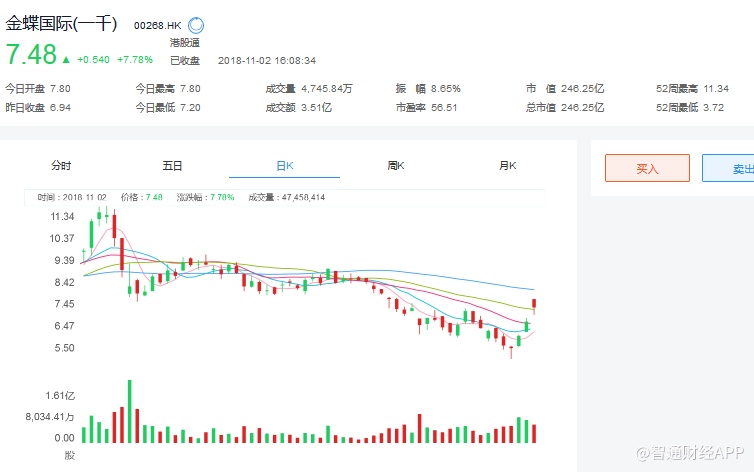Open the 分时 intraday chart tab
Viewport: 754px width, 472px height.
coord(61,166)
